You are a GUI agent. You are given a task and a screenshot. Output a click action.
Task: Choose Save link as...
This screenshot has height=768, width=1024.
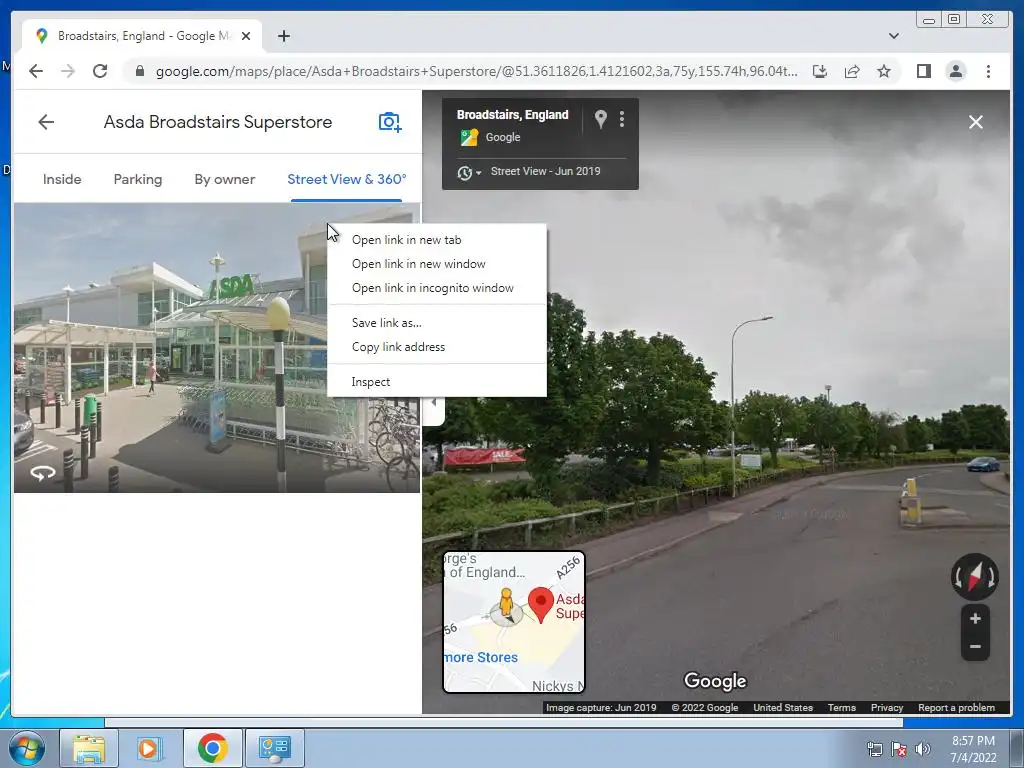tap(436, 323)
